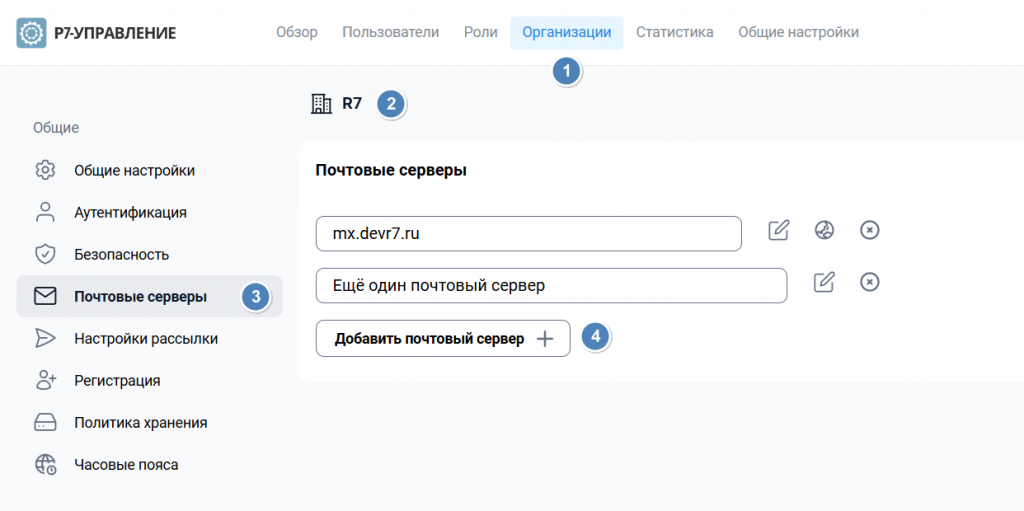Screen dimensions: 1024x511
Task: Delete the mx.devr7.ru mail server
Action: (x=870, y=231)
